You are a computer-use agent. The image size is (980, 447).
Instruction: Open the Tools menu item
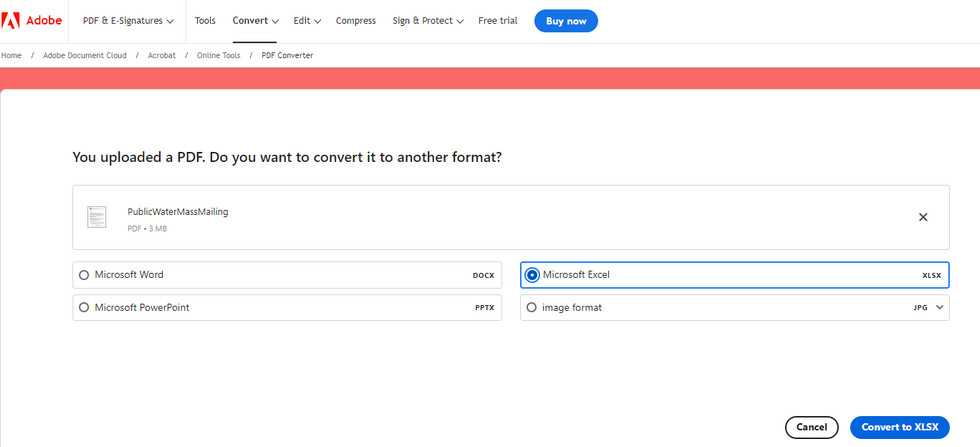205,21
